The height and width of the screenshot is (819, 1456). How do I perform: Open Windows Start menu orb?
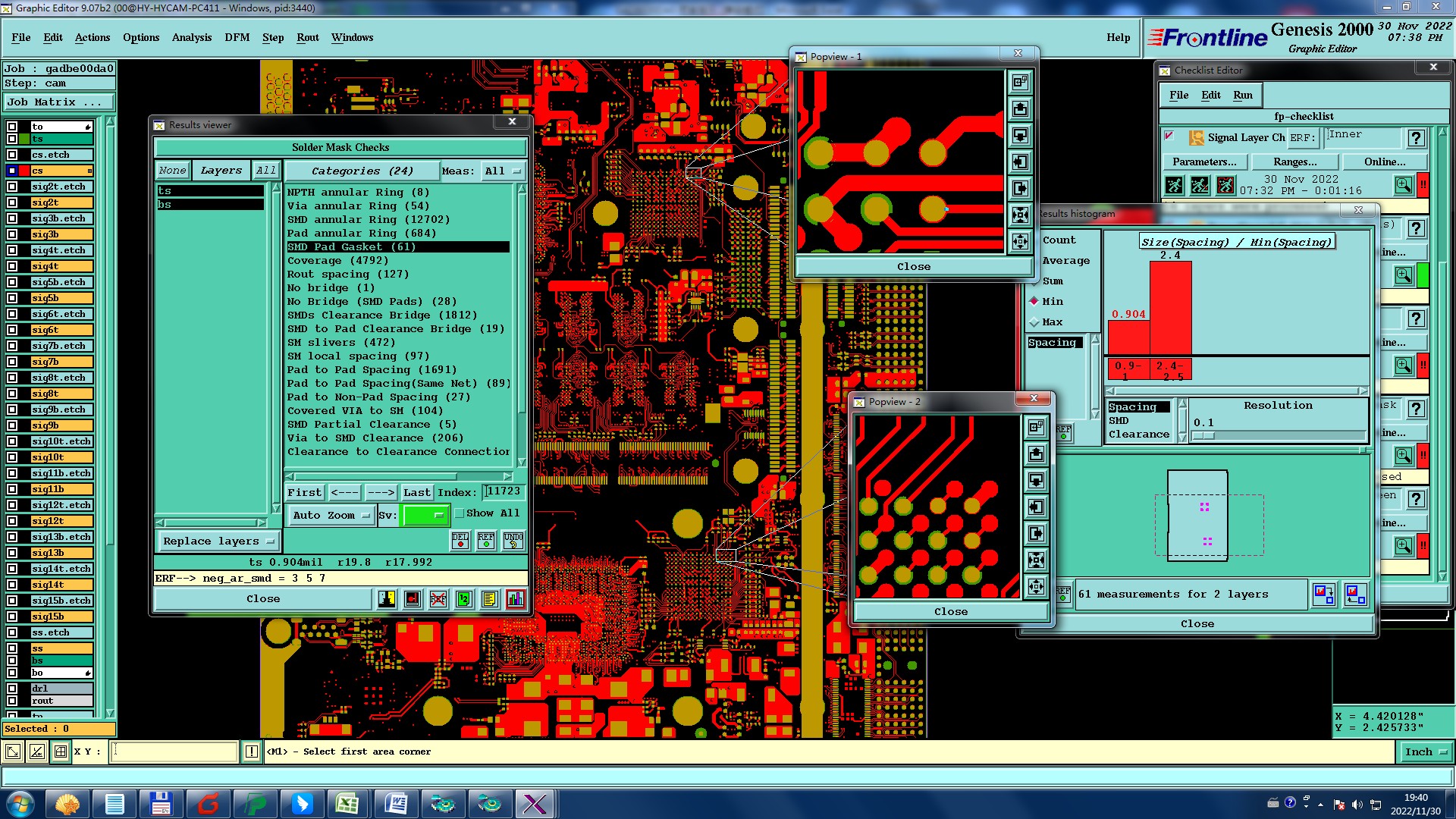pyautogui.click(x=20, y=803)
